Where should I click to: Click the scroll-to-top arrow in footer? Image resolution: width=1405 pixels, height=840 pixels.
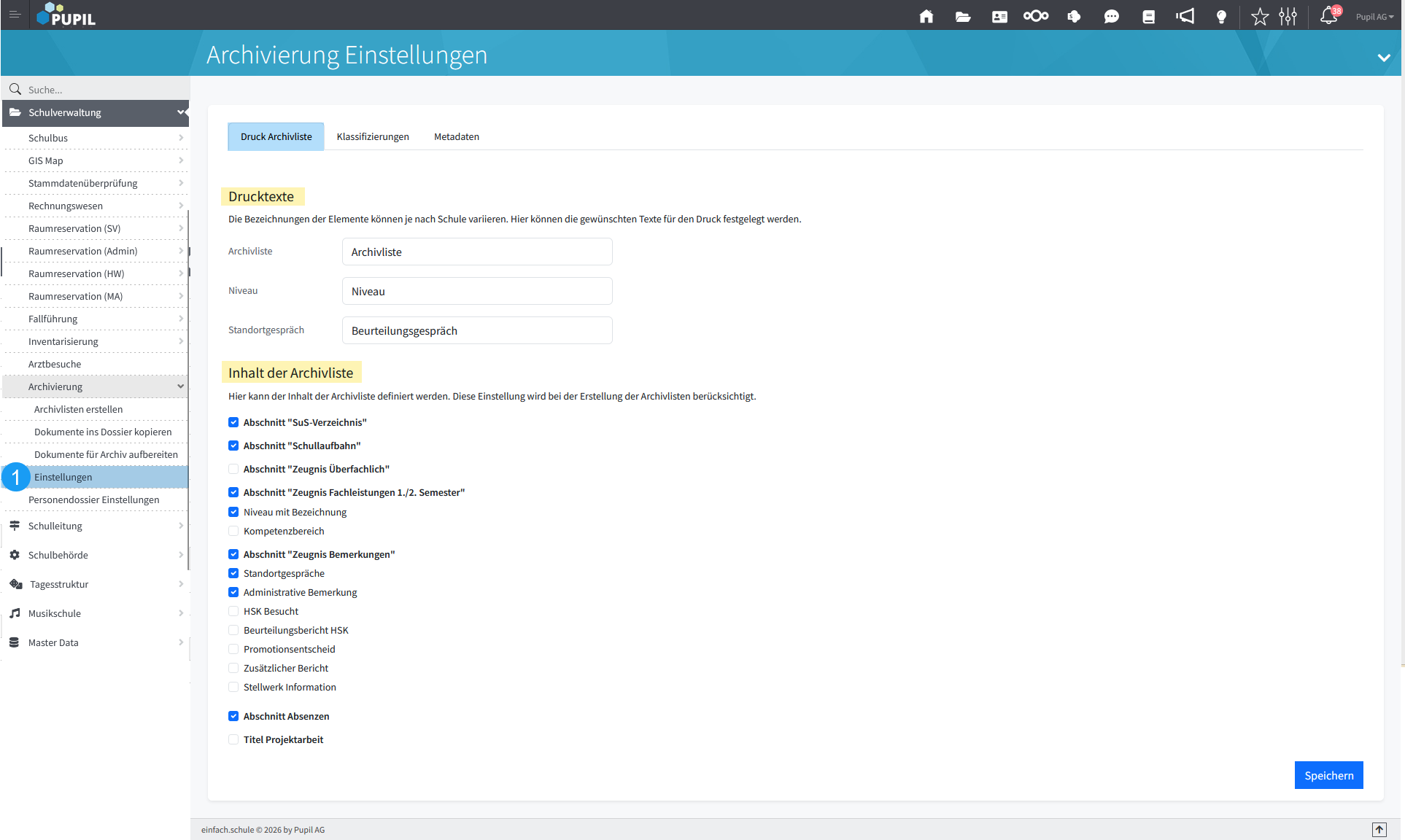tap(1379, 829)
